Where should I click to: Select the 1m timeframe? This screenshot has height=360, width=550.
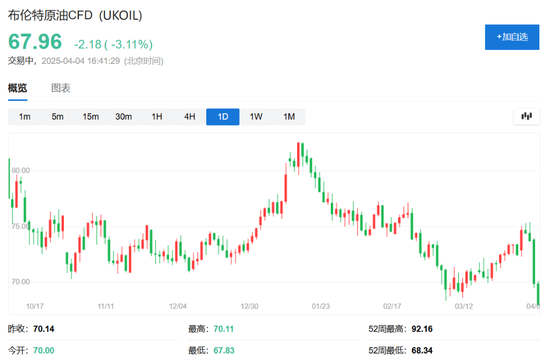pos(25,116)
